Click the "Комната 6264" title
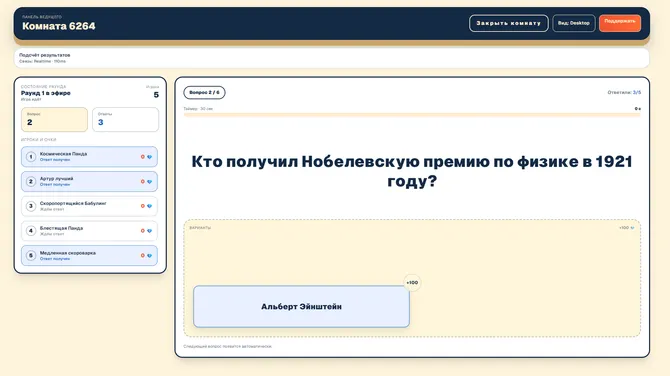The height and width of the screenshot is (376, 670). click(59, 26)
